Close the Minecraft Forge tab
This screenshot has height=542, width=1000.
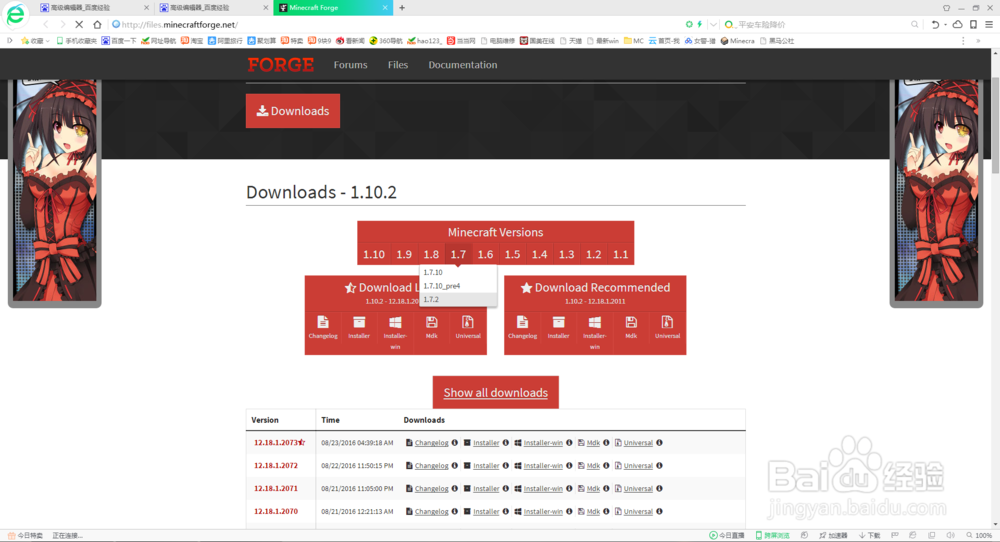tap(385, 8)
